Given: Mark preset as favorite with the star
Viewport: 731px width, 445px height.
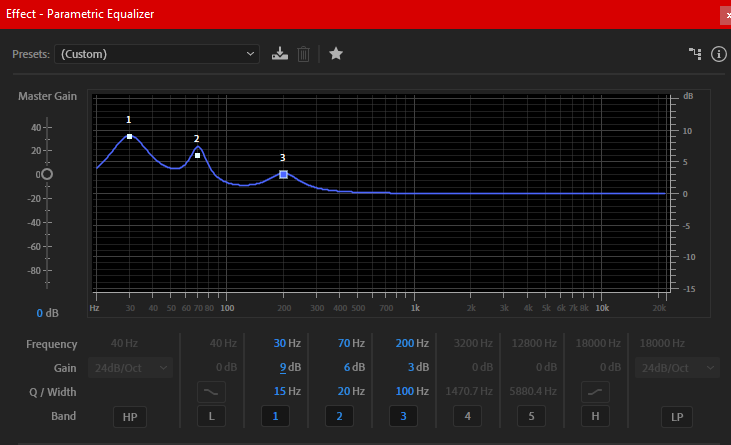Looking at the screenshot, I should [336, 54].
